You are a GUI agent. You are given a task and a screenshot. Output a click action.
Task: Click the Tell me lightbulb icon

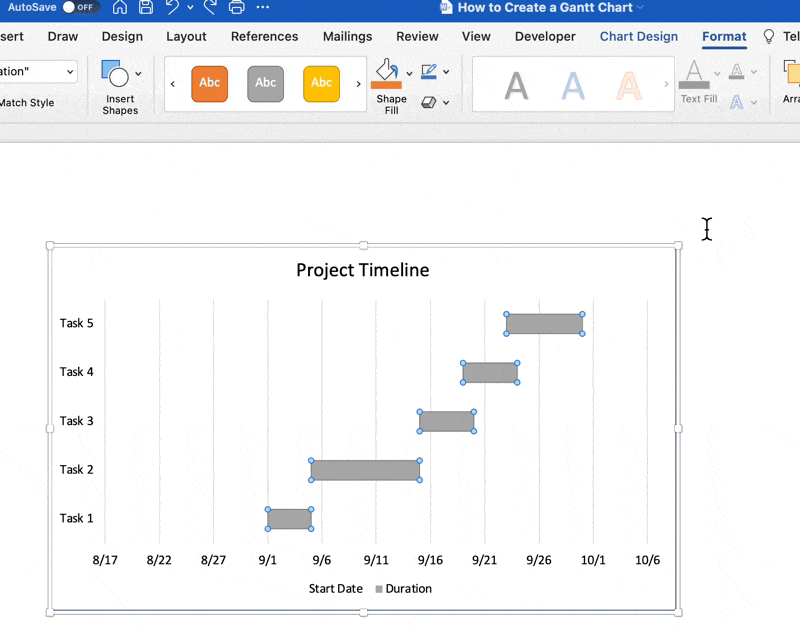pos(768,36)
